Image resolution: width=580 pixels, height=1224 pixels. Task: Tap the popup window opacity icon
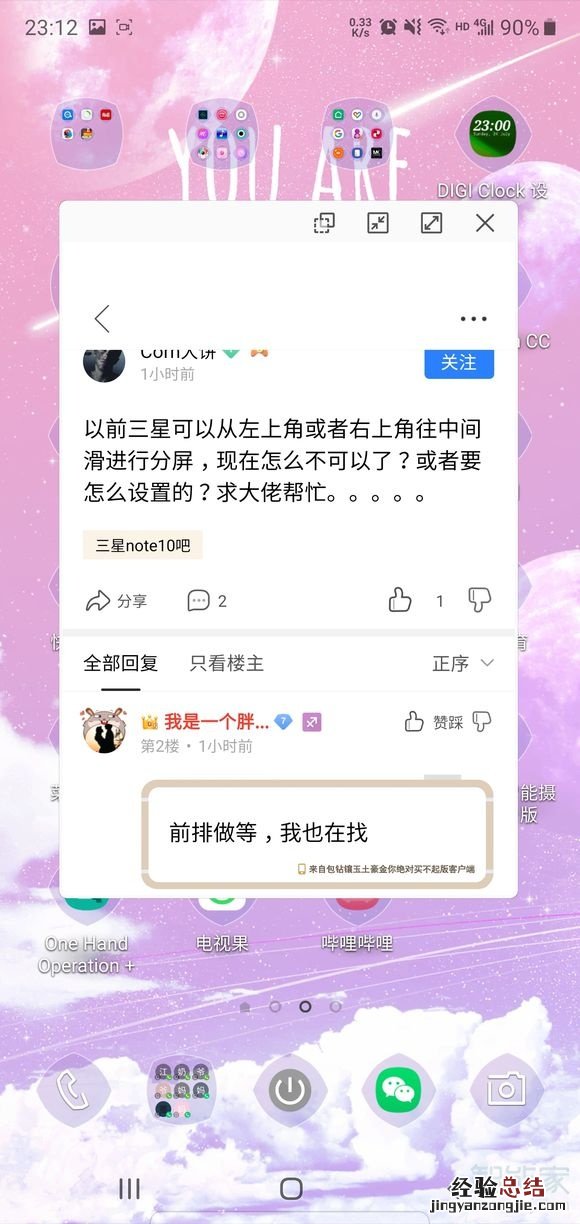click(324, 223)
